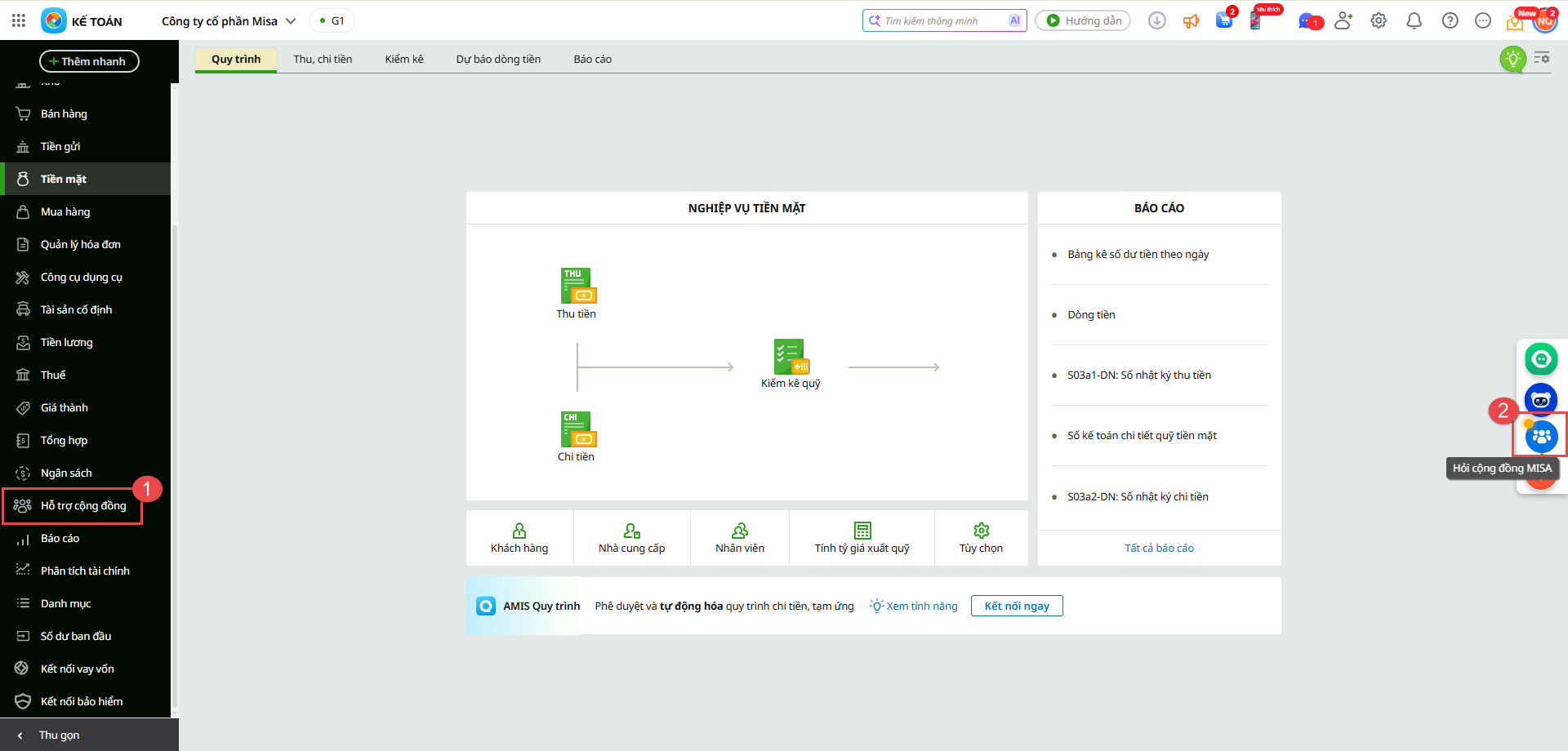1568x751 pixels.
Task: Open Phân tích tài chính in sidebar
Action: (86, 571)
